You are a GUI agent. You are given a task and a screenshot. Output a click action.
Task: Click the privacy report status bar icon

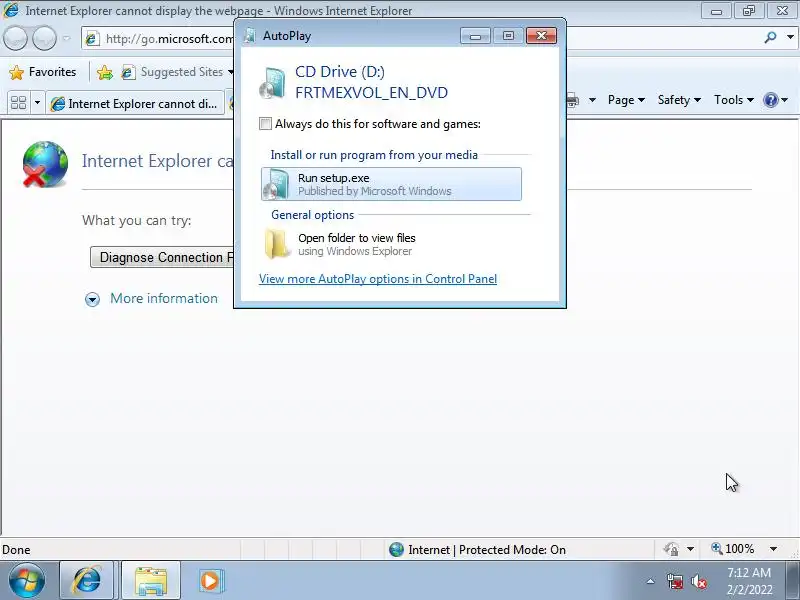[x=671, y=549]
